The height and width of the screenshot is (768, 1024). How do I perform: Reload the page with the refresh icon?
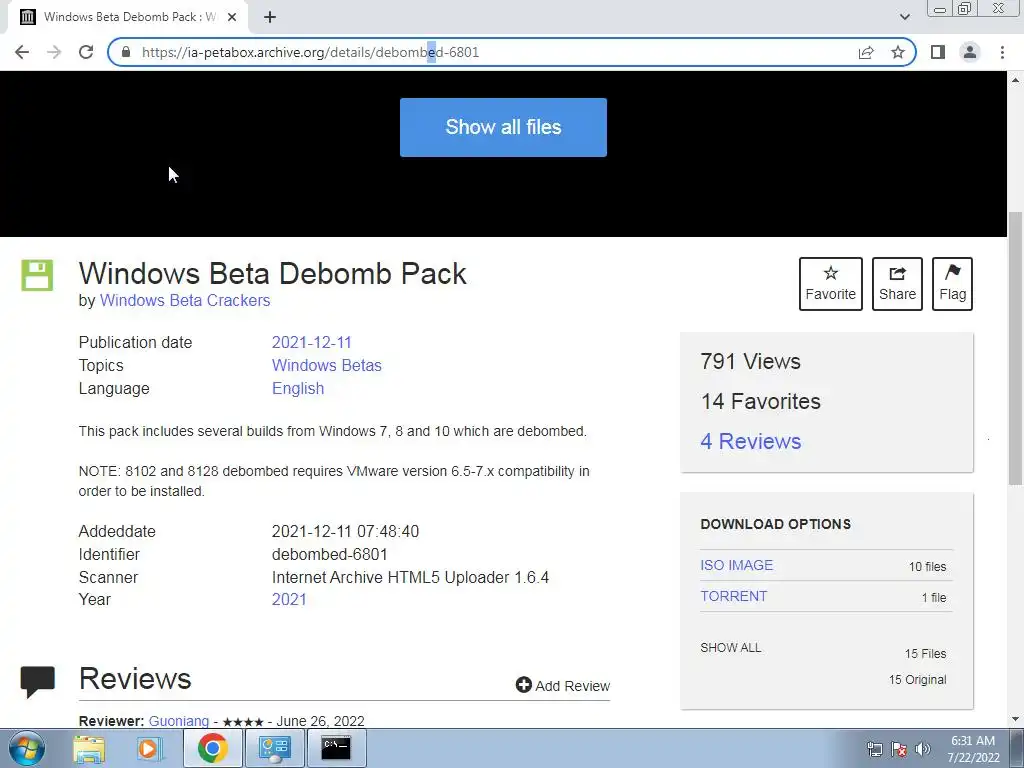coord(86,52)
